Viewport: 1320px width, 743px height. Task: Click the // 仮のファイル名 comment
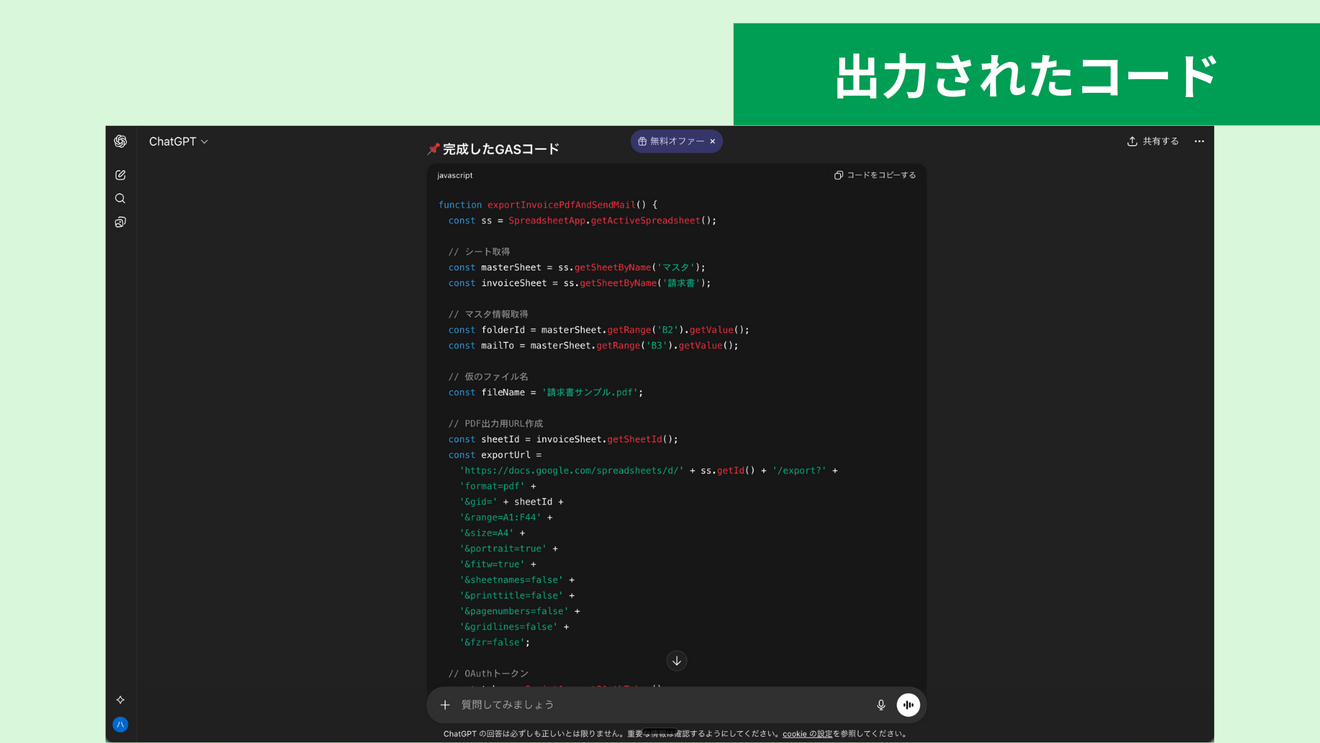coord(488,377)
